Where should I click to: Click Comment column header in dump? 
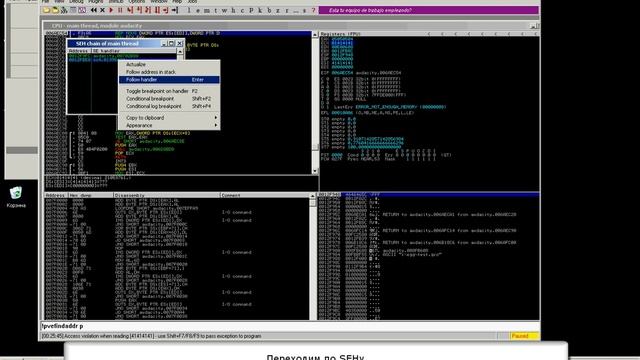point(265,195)
